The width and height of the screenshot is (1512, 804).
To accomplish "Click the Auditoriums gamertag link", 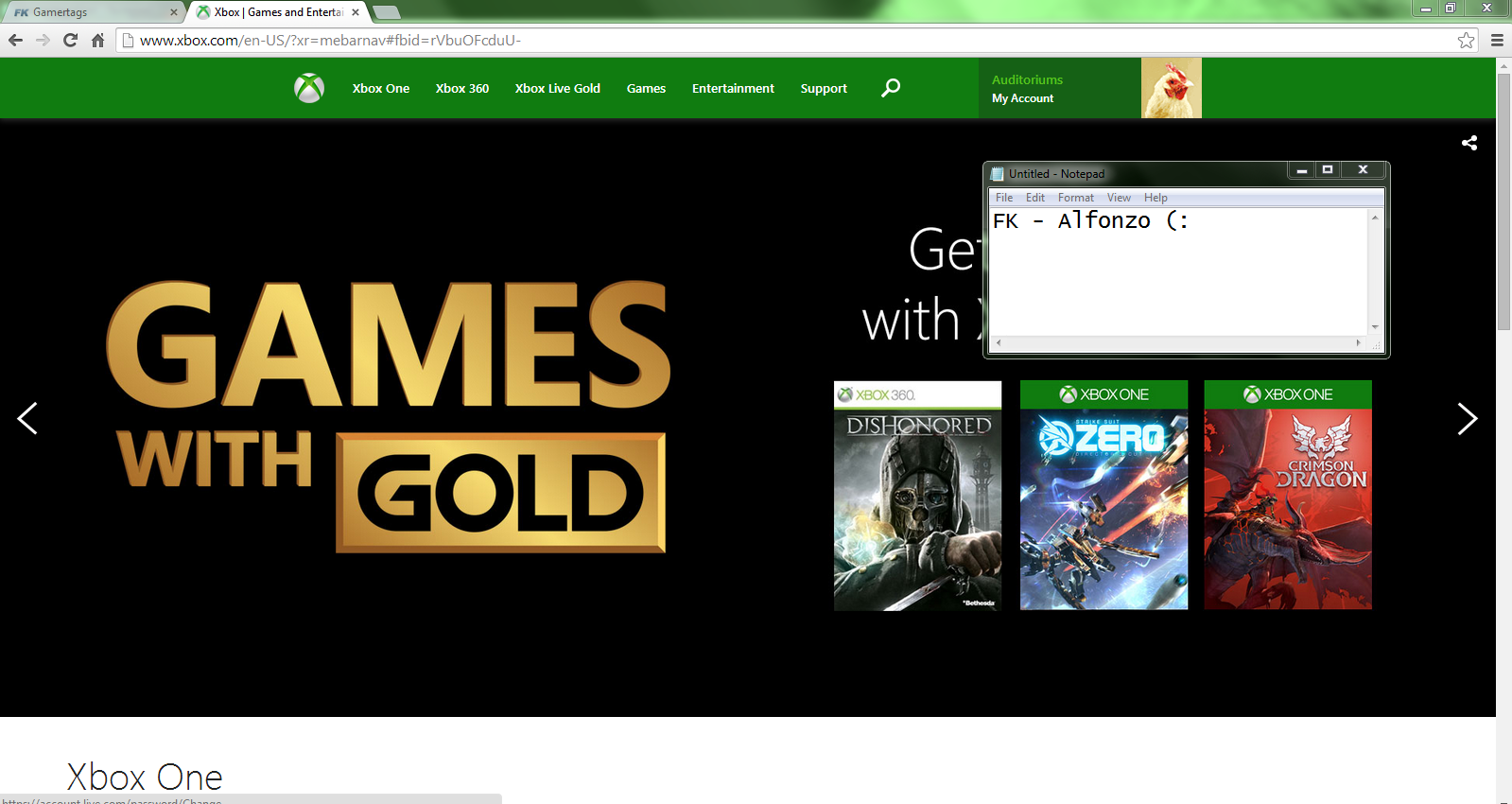I will coord(1027,79).
